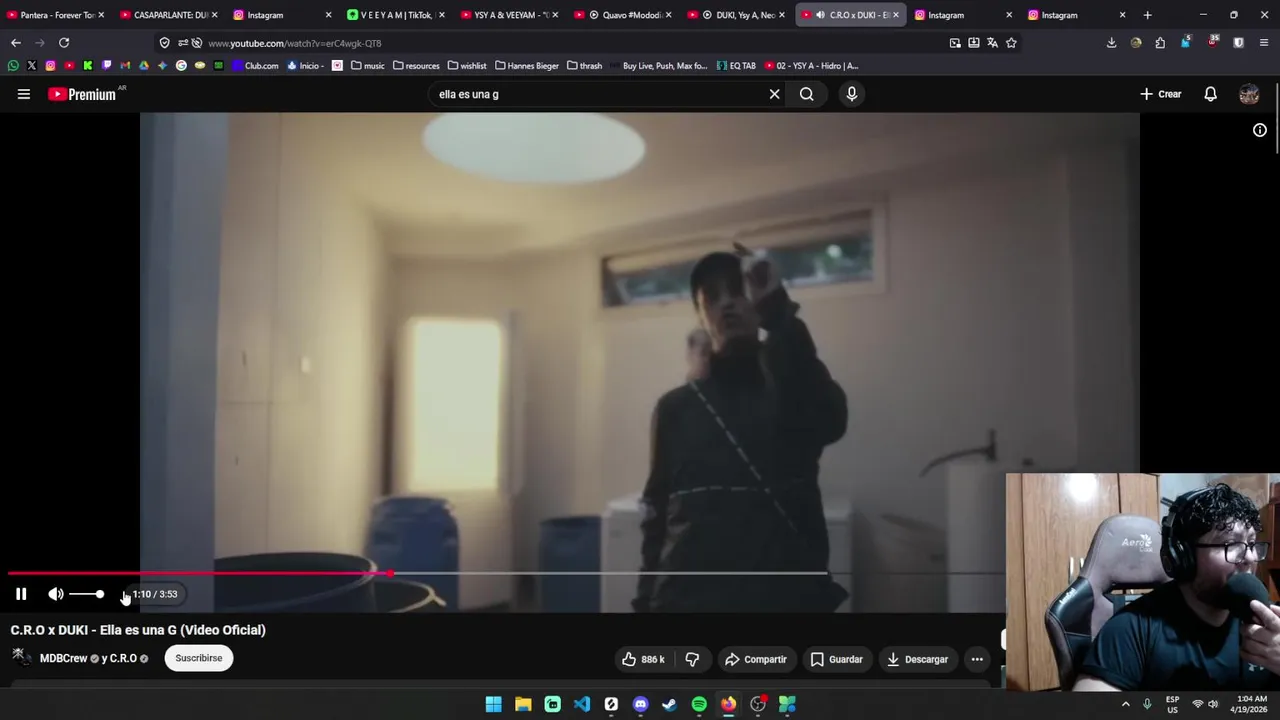Image resolution: width=1280 pixels, height=720 pixels.
Task: Go to YouTube Premium home logo
Action: click(x=83, y=94)
